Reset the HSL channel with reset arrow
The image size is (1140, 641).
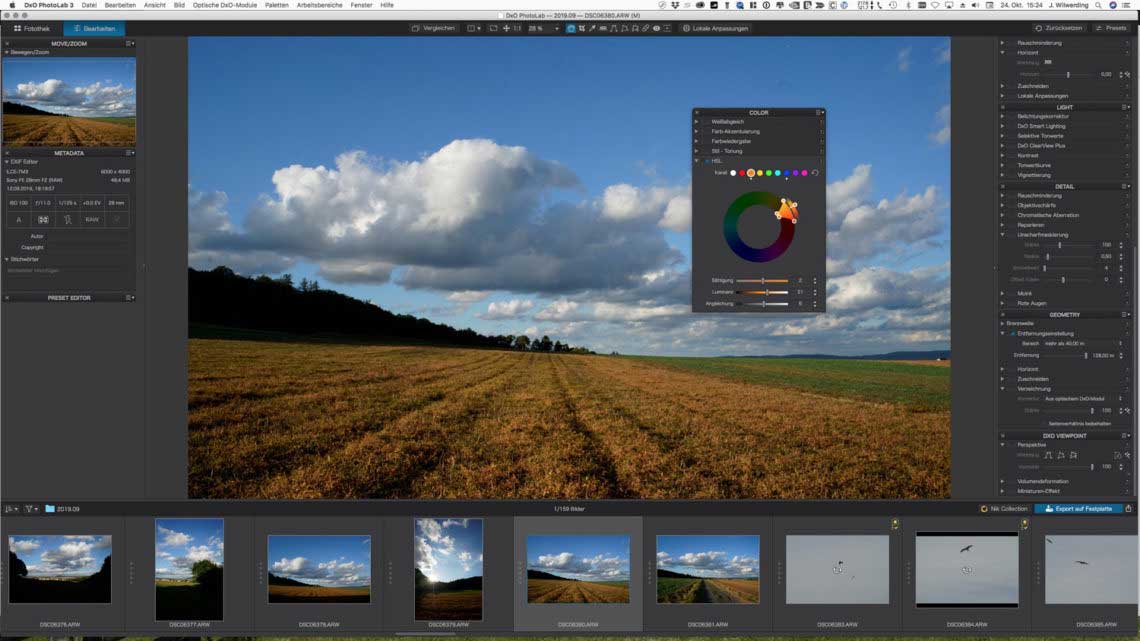point(815,173)
